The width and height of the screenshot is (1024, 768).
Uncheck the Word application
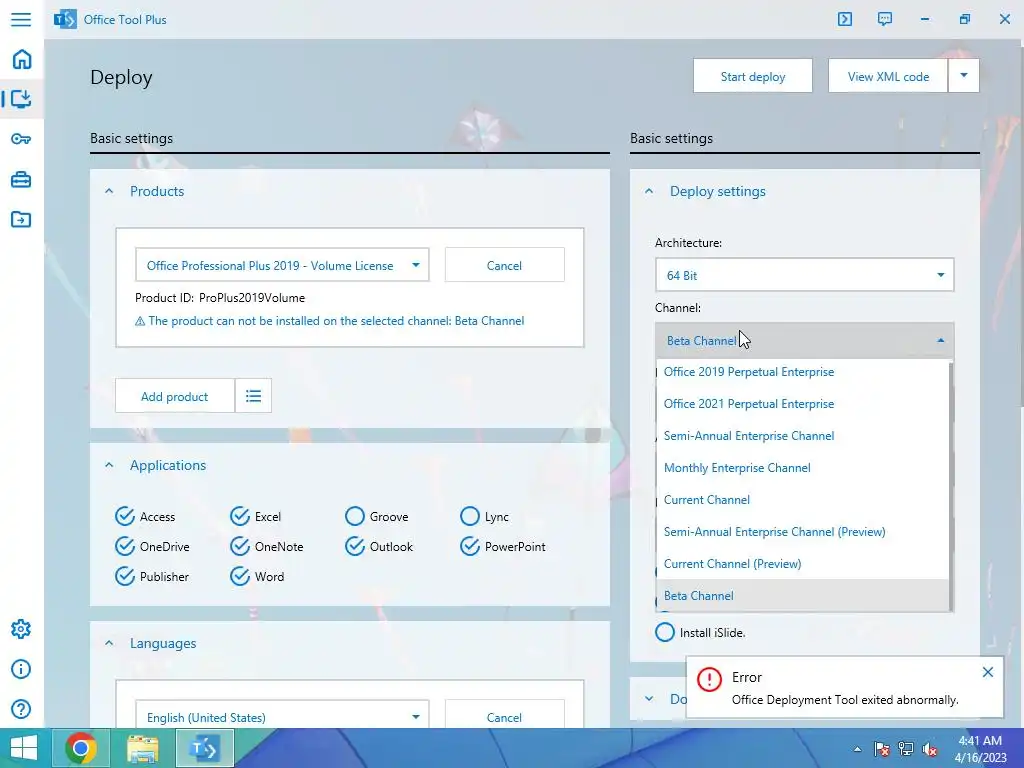click(240, 576)
